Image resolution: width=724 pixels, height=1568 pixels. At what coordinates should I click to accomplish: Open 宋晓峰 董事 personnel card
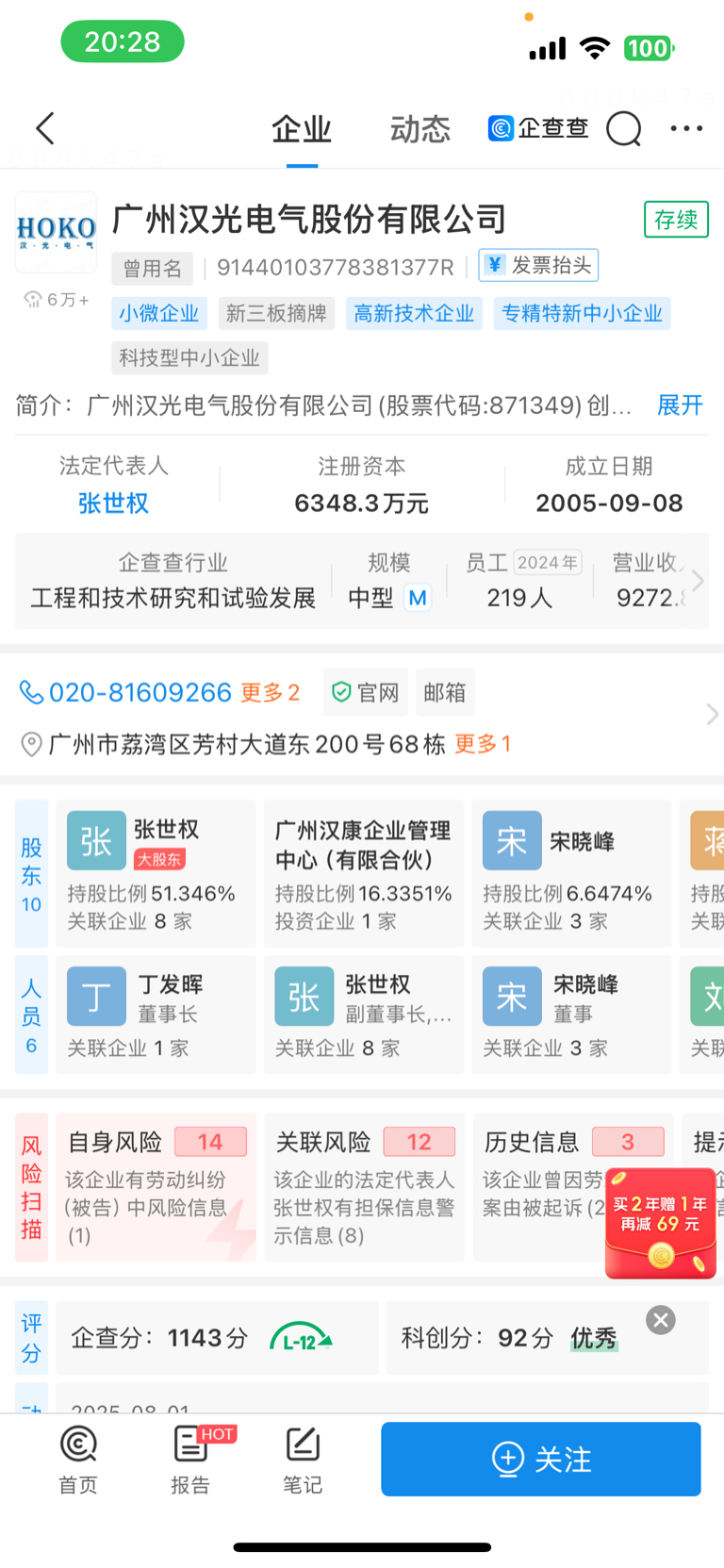[571, 1015]
